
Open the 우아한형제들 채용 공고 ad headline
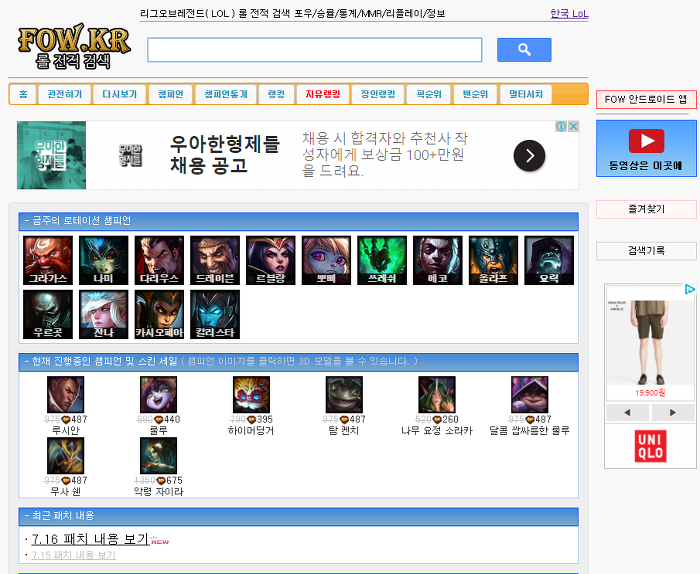(x=225, y=154)
